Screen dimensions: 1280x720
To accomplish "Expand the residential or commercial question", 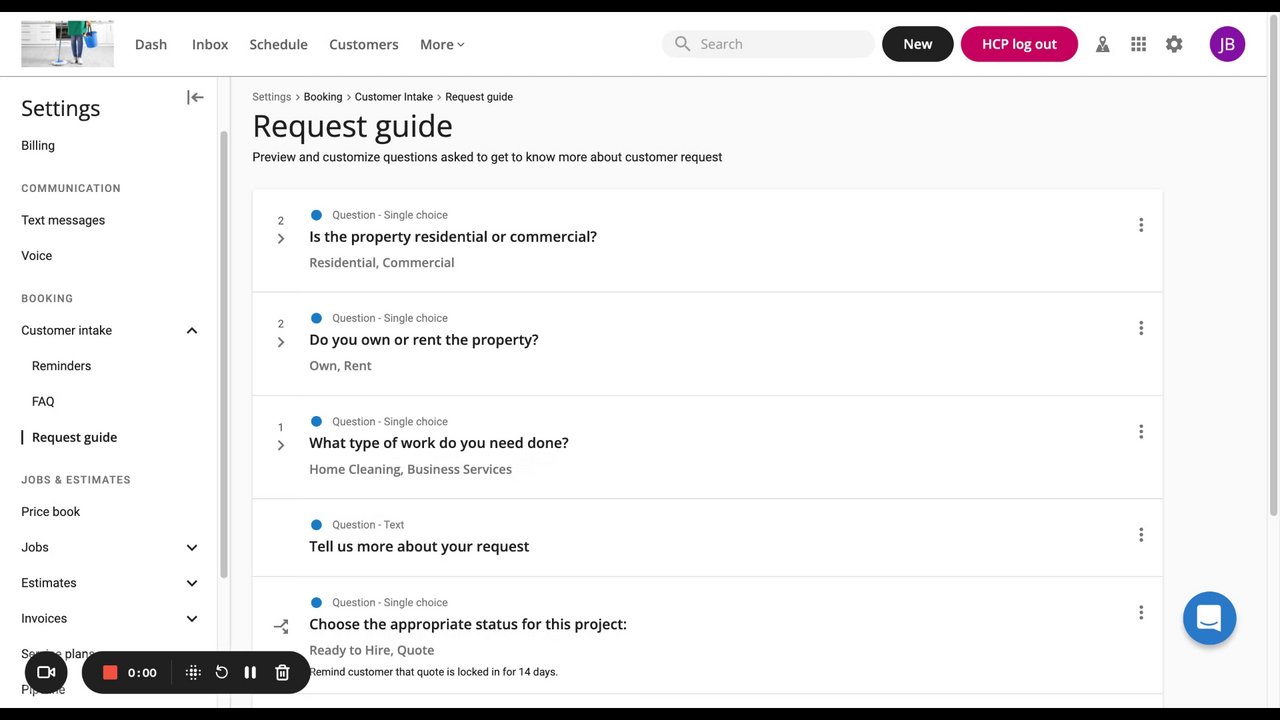I will click(x=281, y=239).
